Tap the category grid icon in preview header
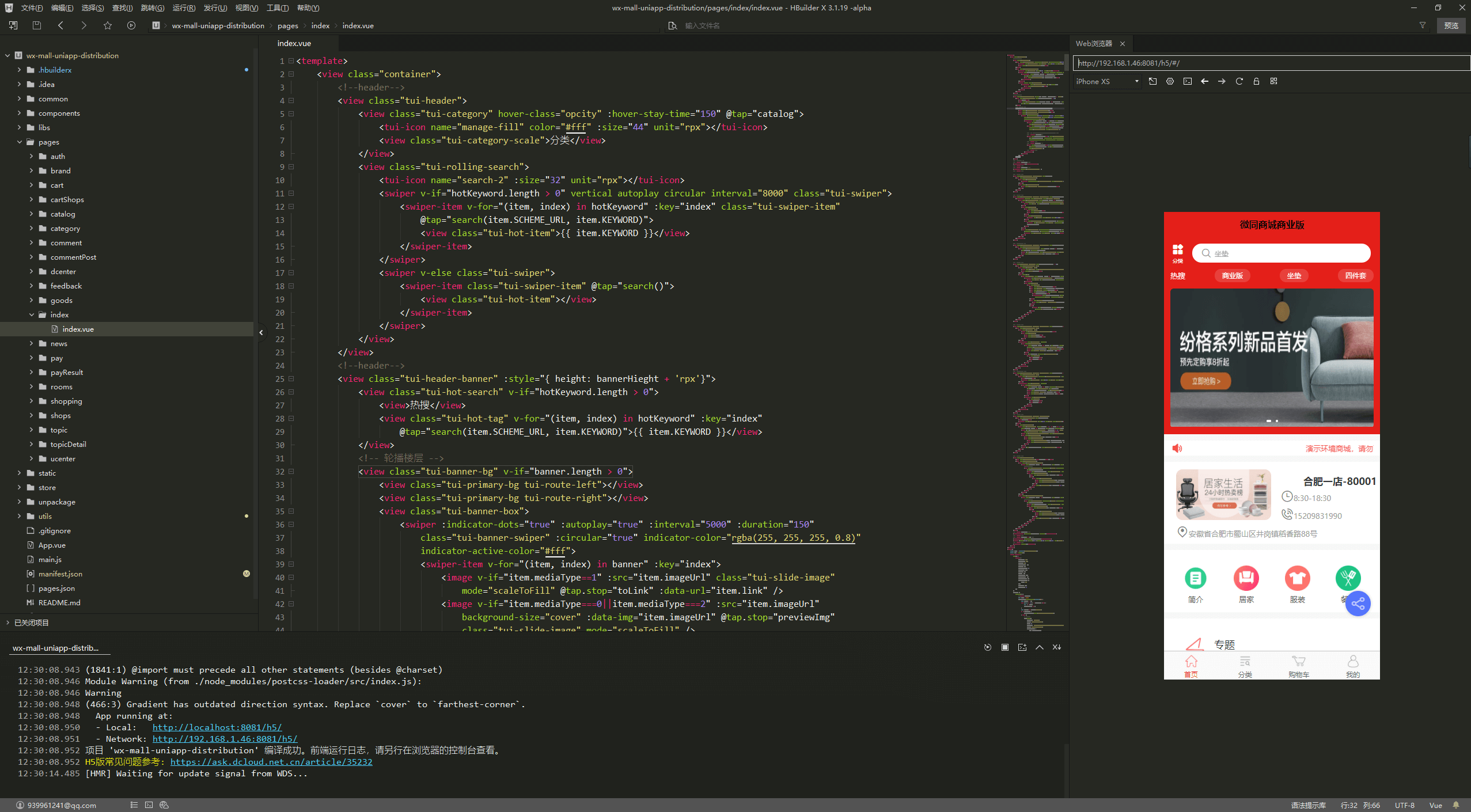Viewport: 1471px width, 812px height. point(1177,249)
